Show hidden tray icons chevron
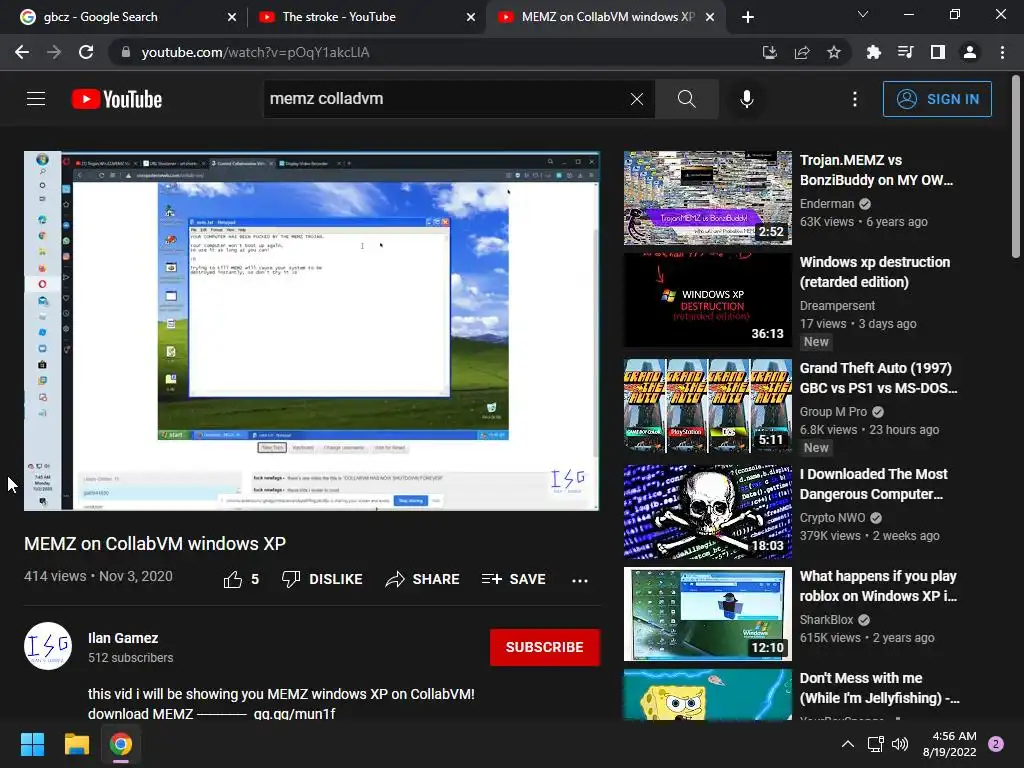The image size is (1024, 768). [848, 744]
